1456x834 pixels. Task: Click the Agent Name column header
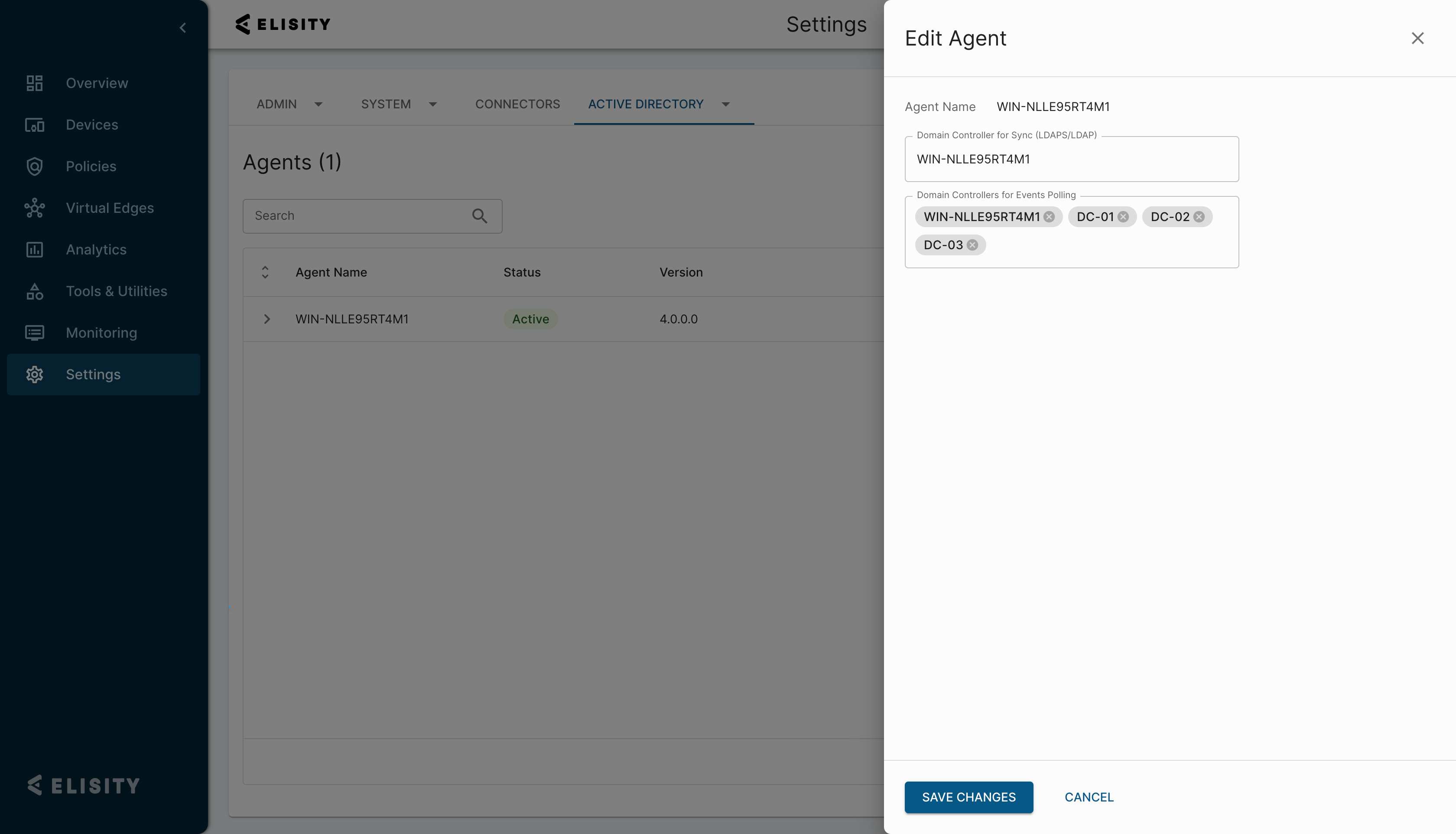pos(331,272)
